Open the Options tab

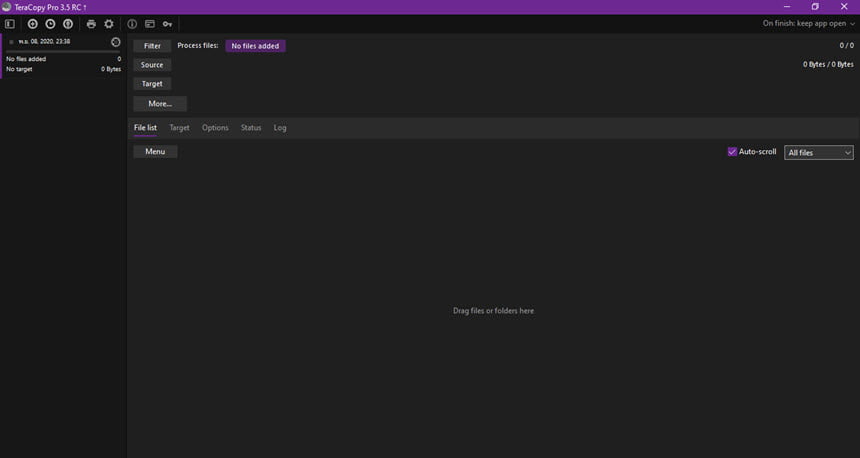tap(215, 128)
